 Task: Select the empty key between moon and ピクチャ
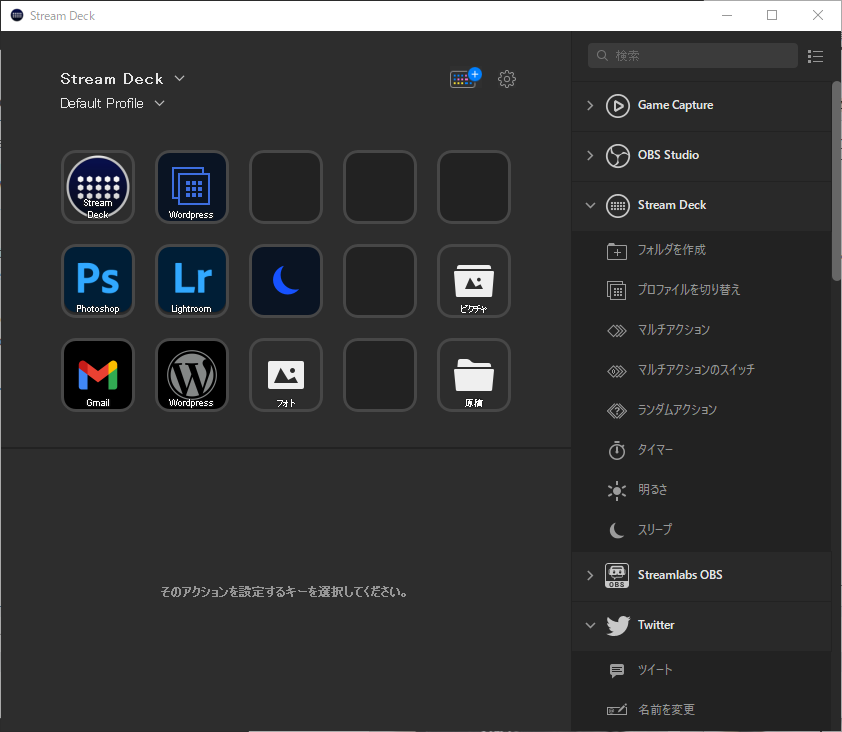(380, 281)
